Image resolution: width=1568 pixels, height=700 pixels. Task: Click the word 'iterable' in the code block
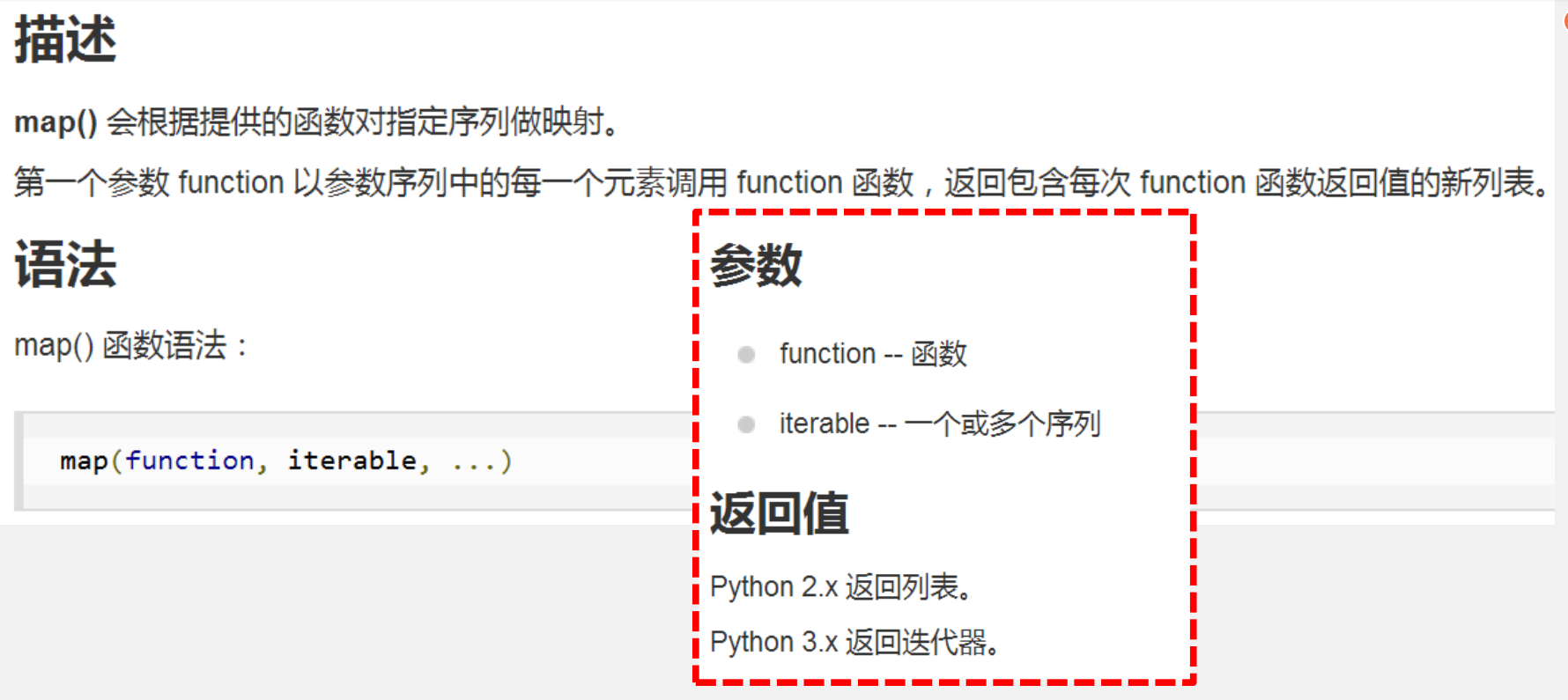point(351,461)
